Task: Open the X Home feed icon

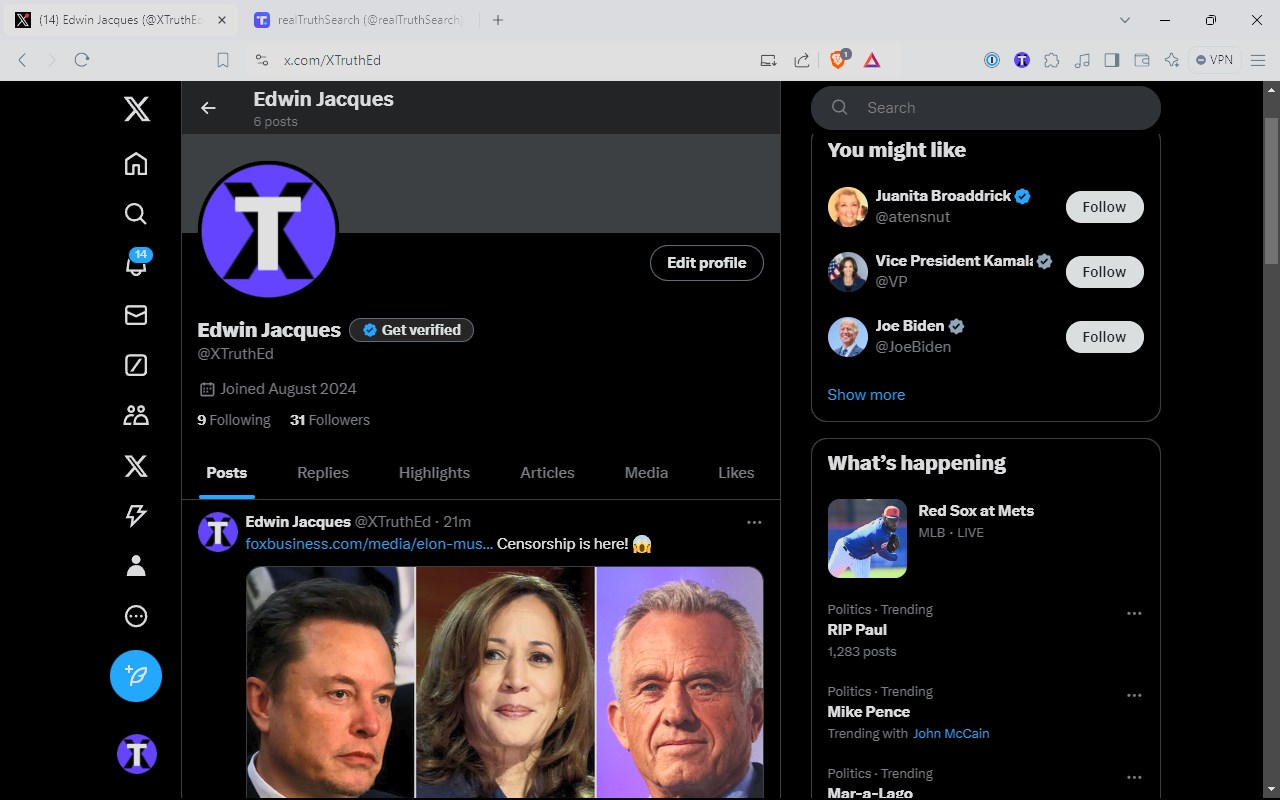Action: pyautogui.click(x=136, y=164)
